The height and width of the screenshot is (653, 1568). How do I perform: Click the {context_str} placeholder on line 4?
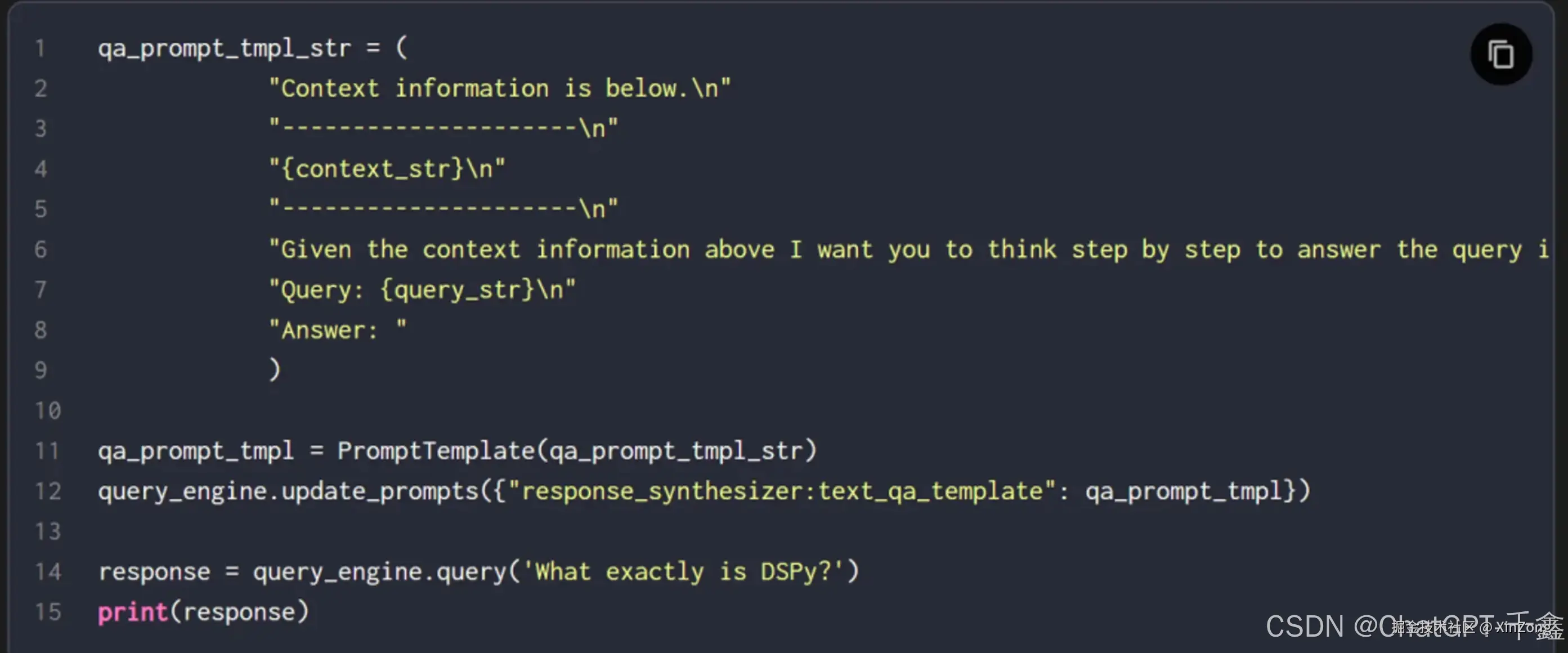pyautogui.click(x=372, y=168)
